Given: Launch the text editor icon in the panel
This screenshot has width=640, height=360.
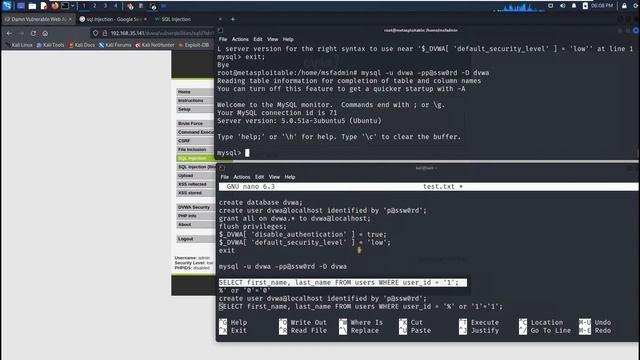Looking at the screenshot, I should pos(44,6).
